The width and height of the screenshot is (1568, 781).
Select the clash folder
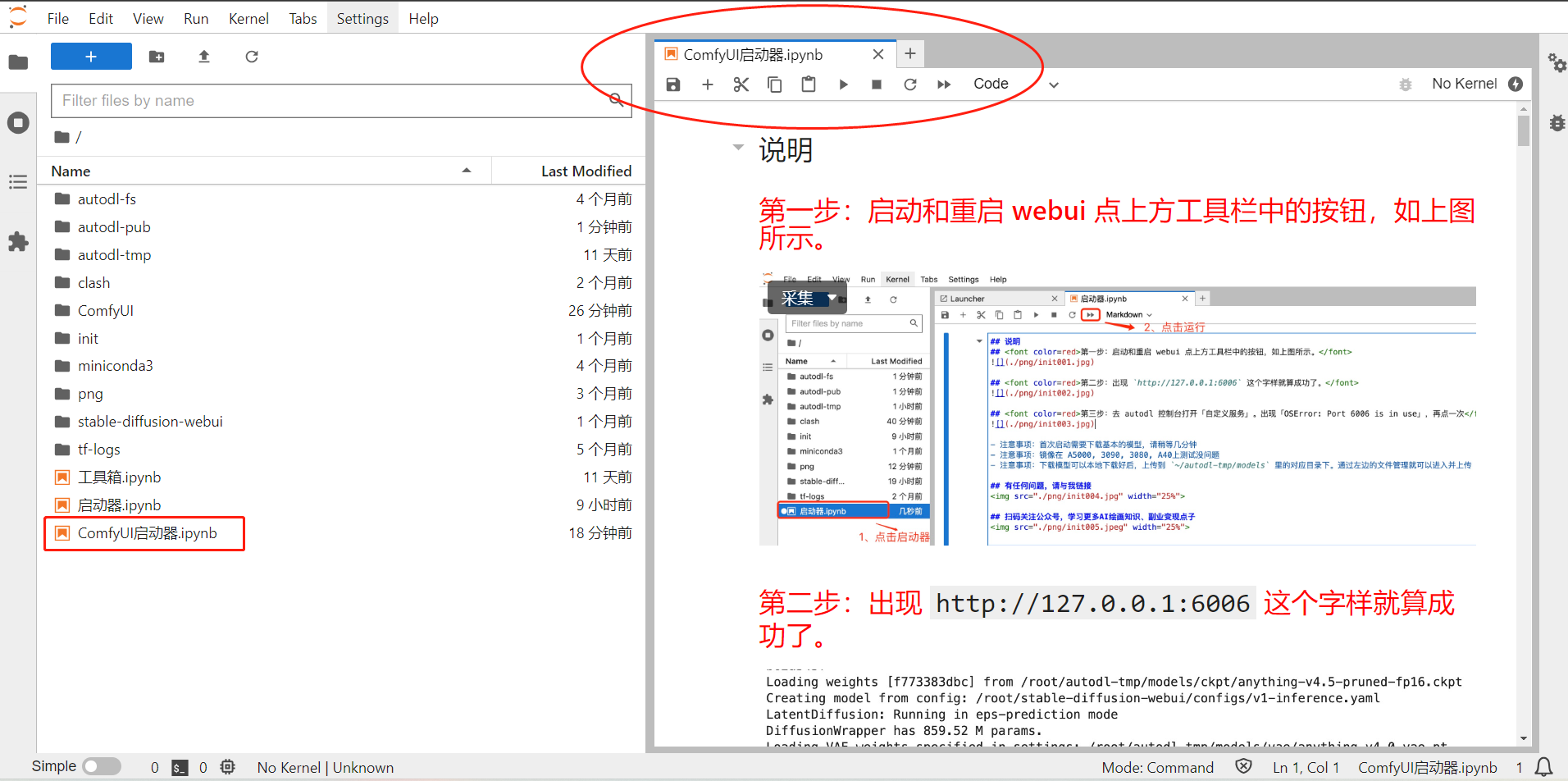click(x=341, y=283)
